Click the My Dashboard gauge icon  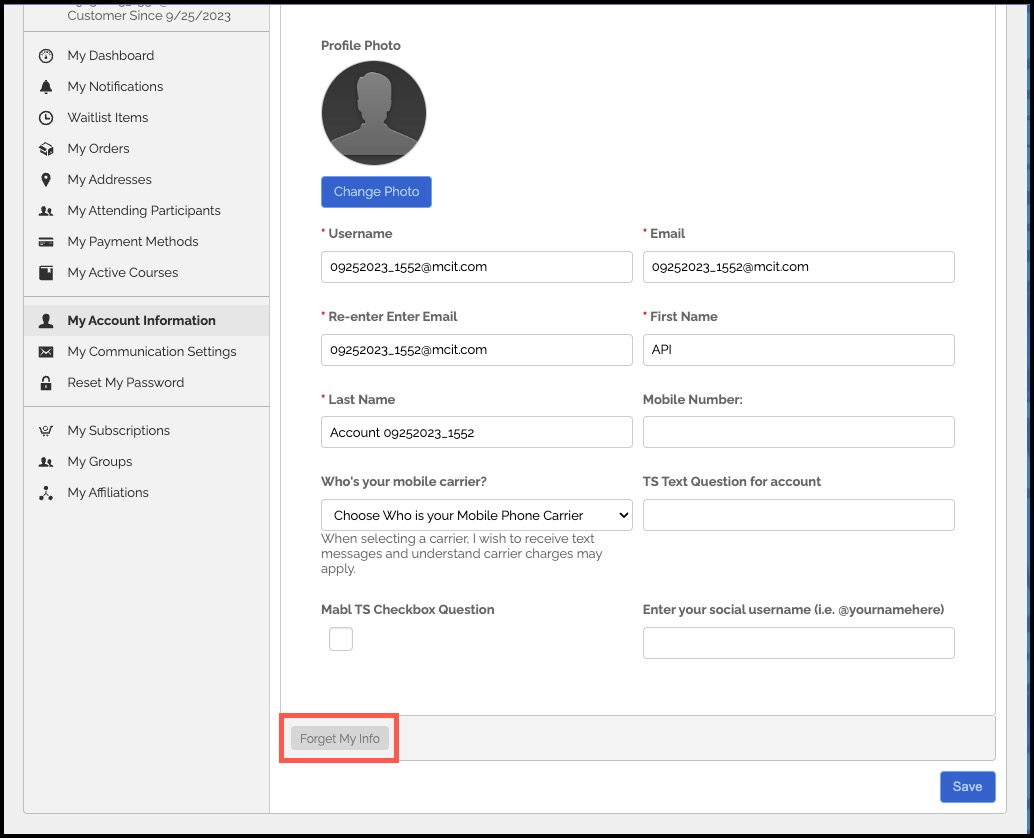click(46, 56)
